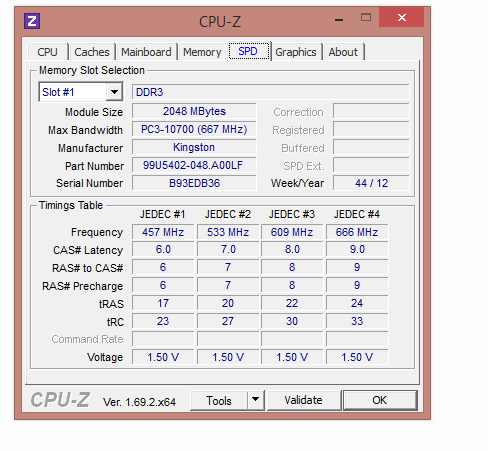This screenshot has height=451, width=488.
Task: Click the tRAS value 20
Action: [228, 303]
